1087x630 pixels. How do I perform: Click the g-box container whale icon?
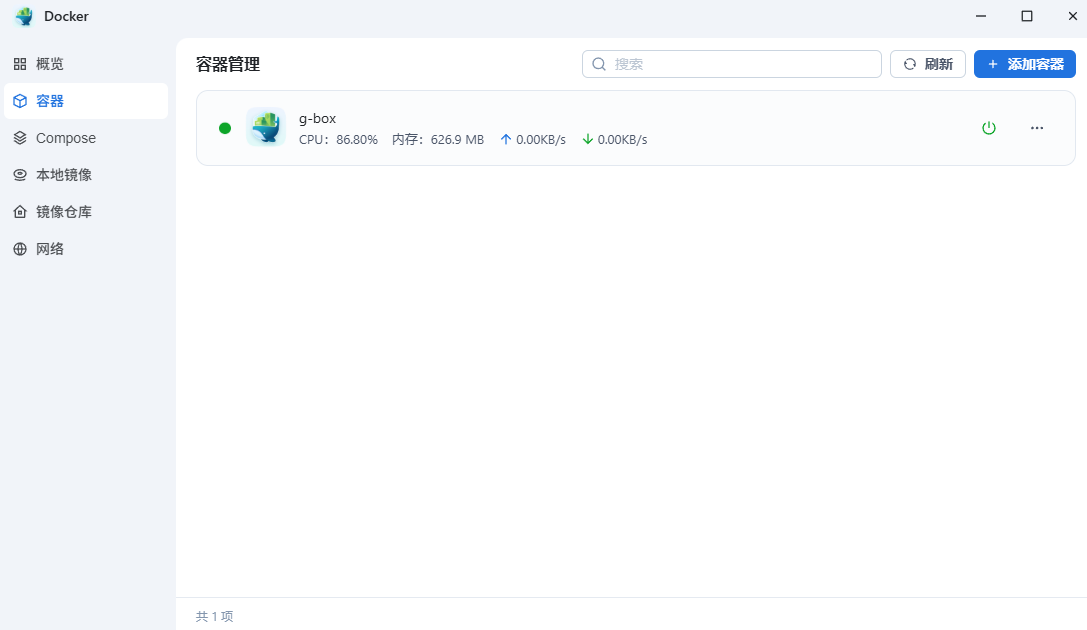coord(266,128)
